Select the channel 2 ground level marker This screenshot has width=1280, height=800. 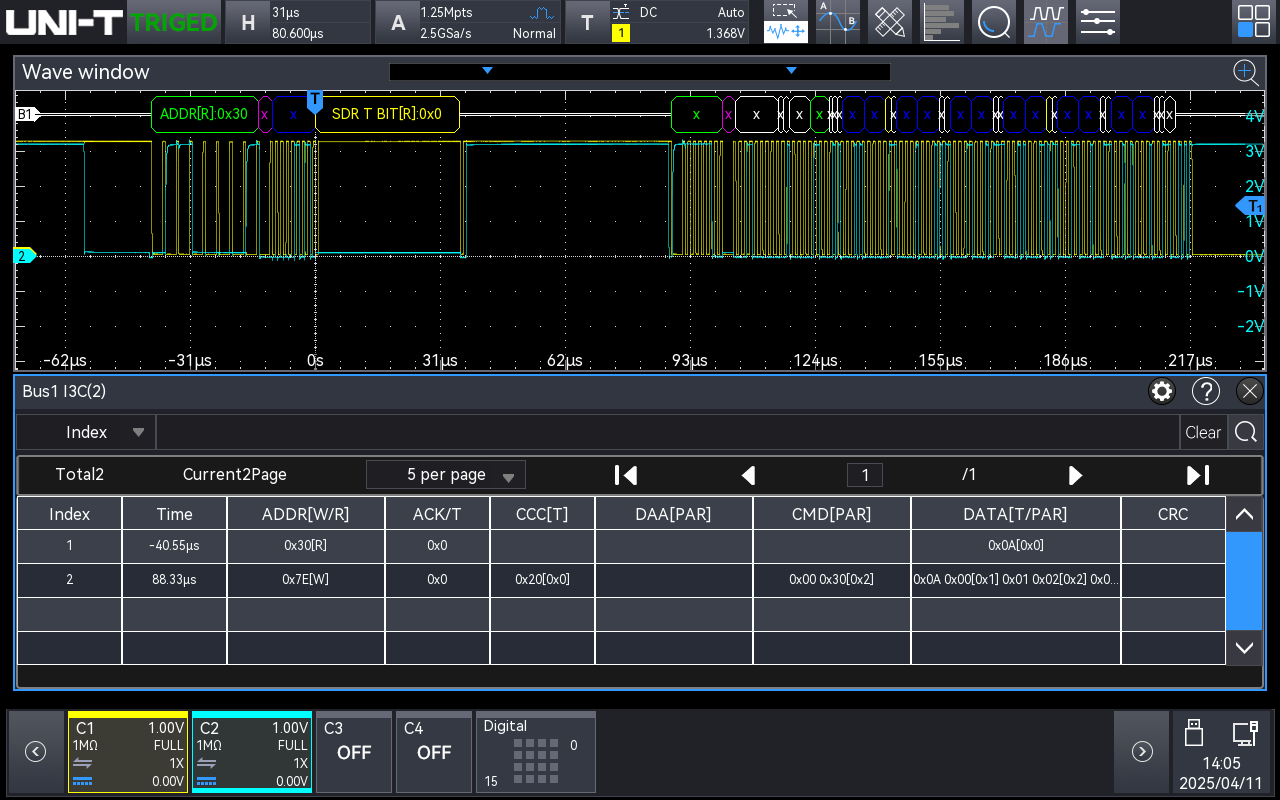click(x=24, y=256)
